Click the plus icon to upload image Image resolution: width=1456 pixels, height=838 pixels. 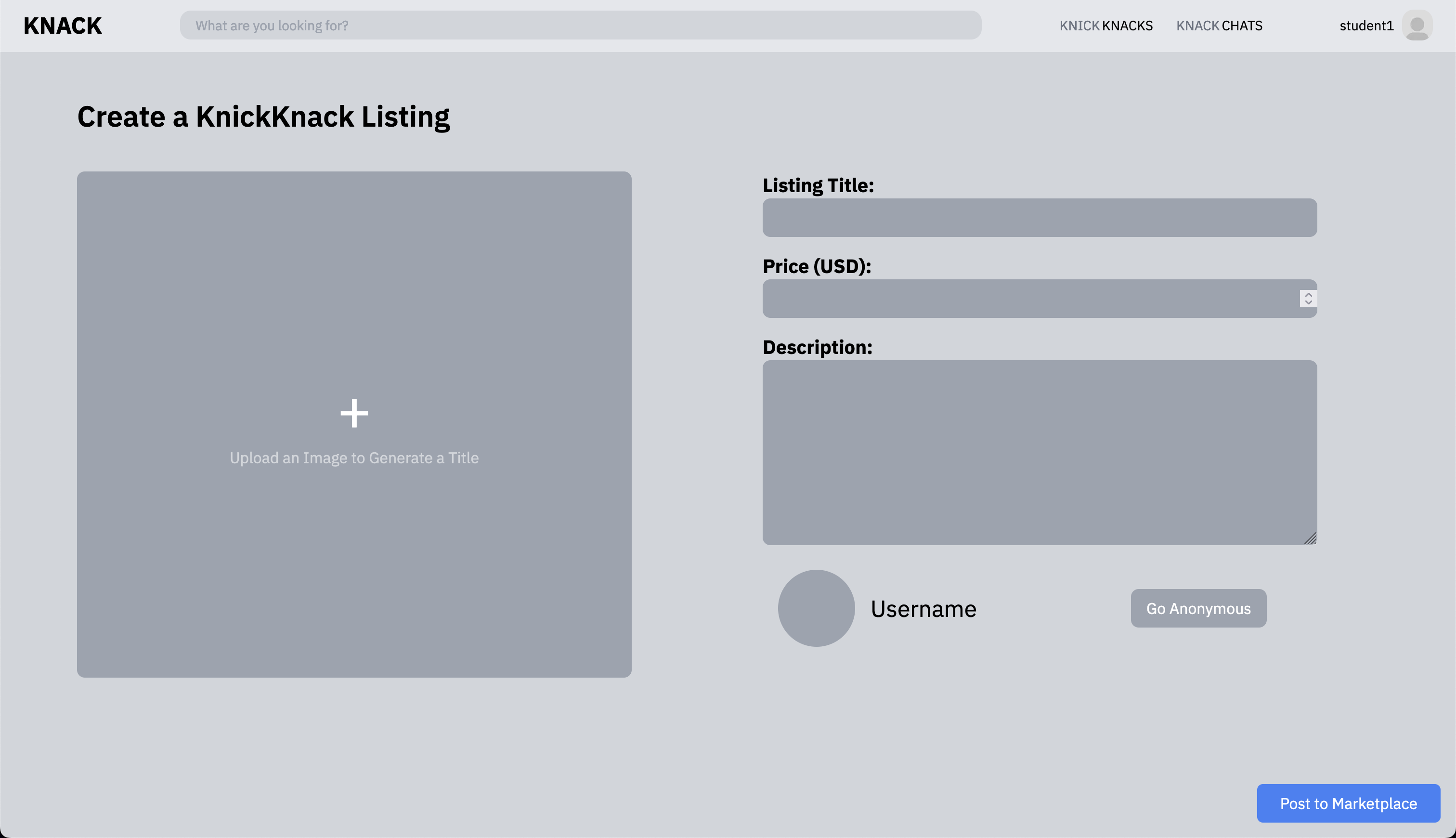(x=354, y=413)
